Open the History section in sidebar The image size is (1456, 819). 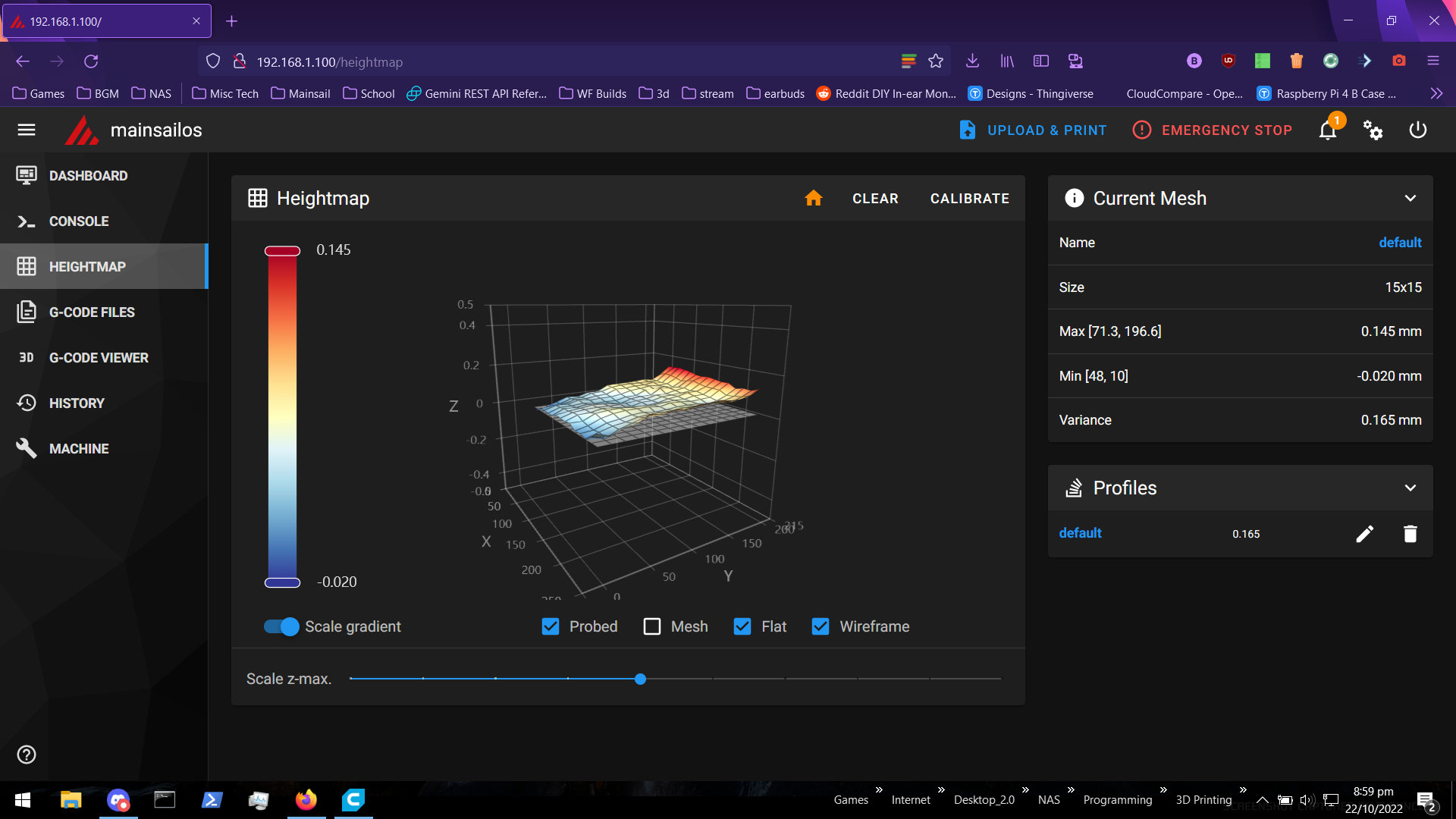tap(77, 403)
